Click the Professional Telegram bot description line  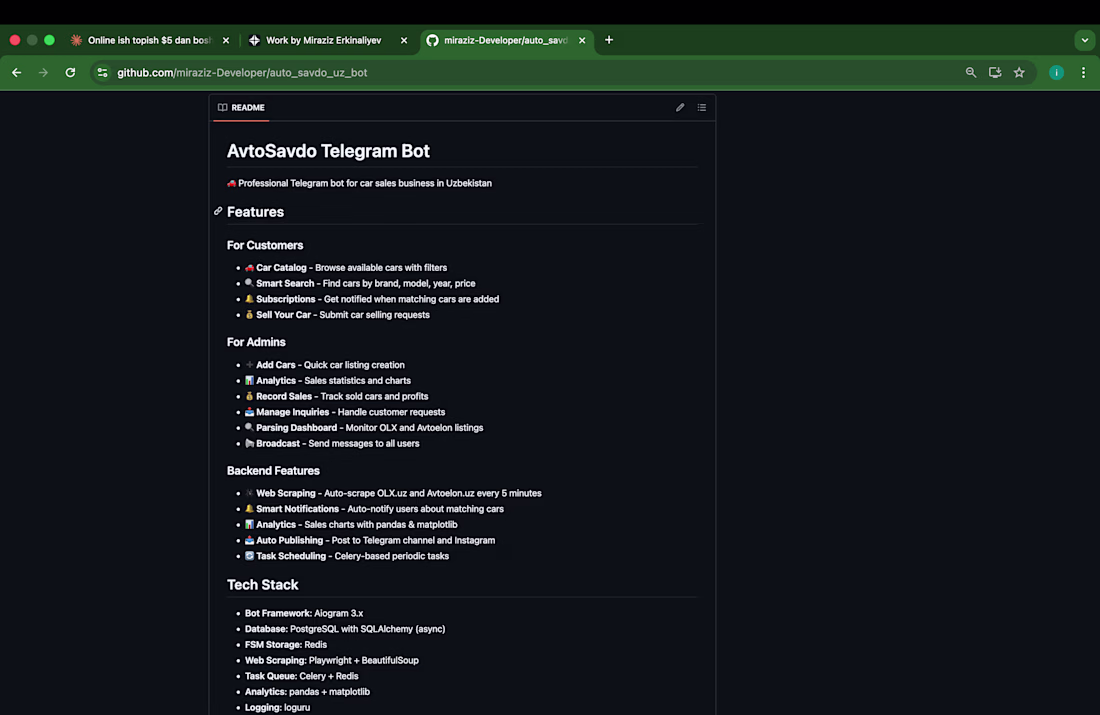(x=359, y=183)
